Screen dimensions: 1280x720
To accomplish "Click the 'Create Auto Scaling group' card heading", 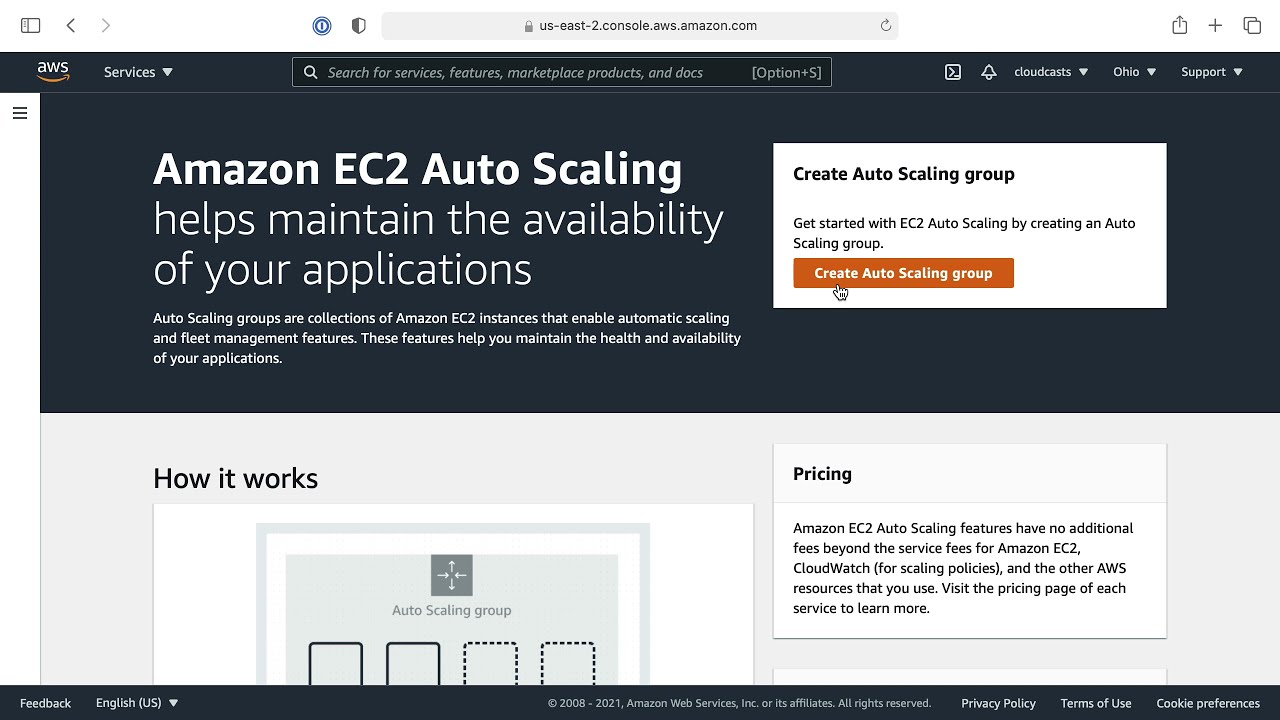I will click(904, 174).
